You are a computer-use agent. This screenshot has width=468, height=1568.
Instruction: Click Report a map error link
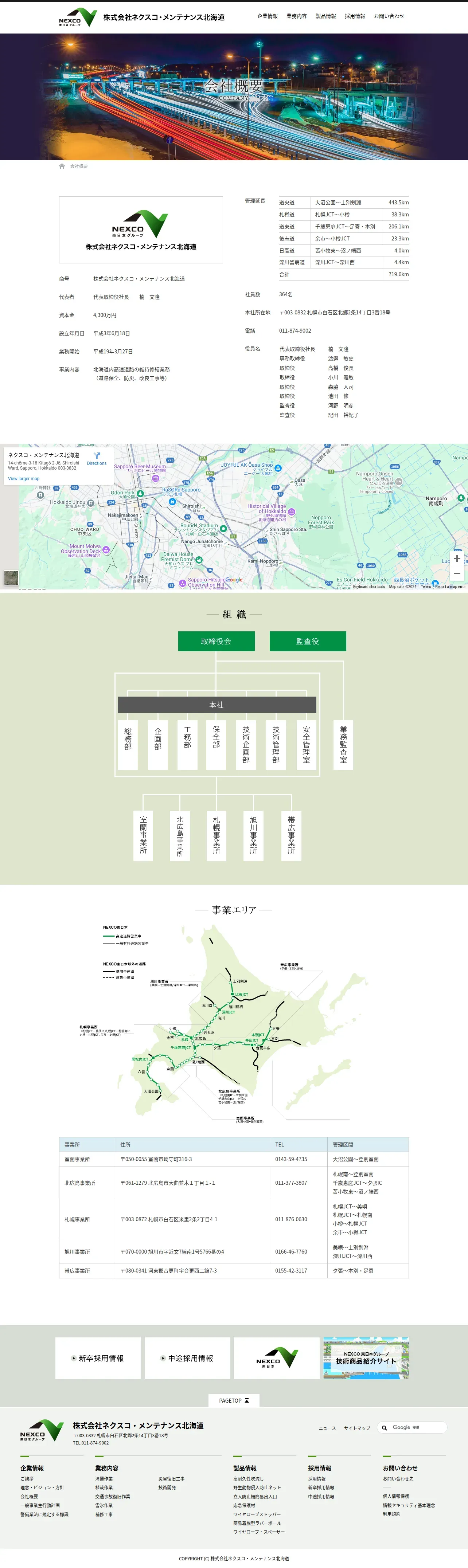(451, 587)
